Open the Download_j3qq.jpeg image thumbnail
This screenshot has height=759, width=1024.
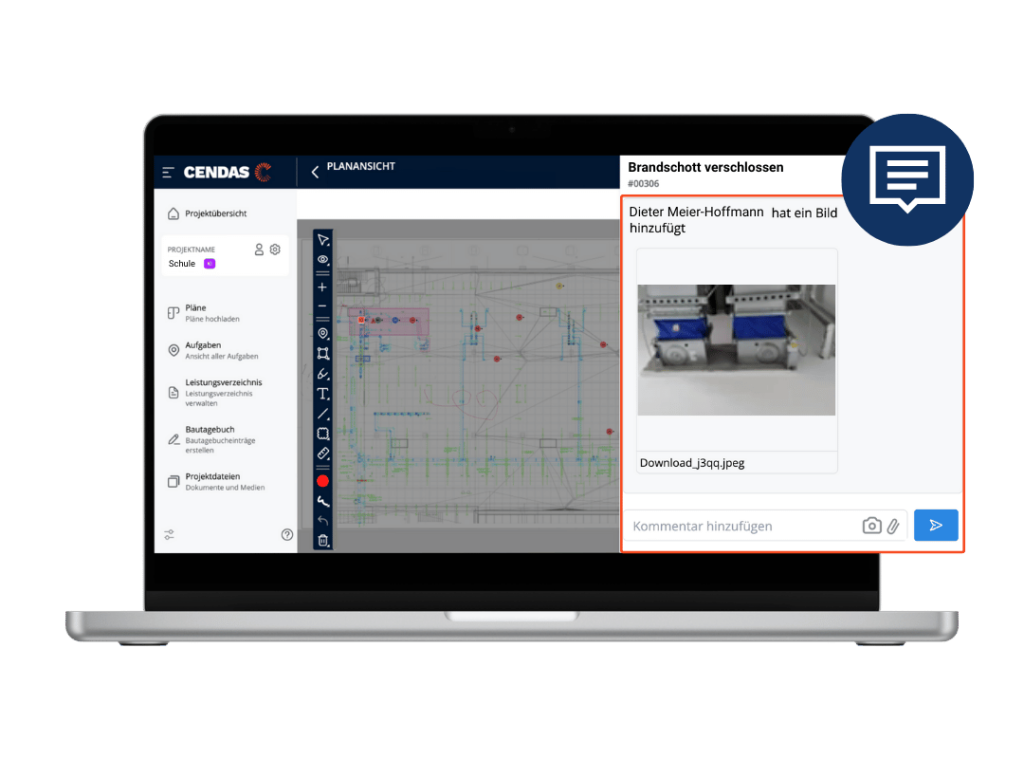coord(736,350)
